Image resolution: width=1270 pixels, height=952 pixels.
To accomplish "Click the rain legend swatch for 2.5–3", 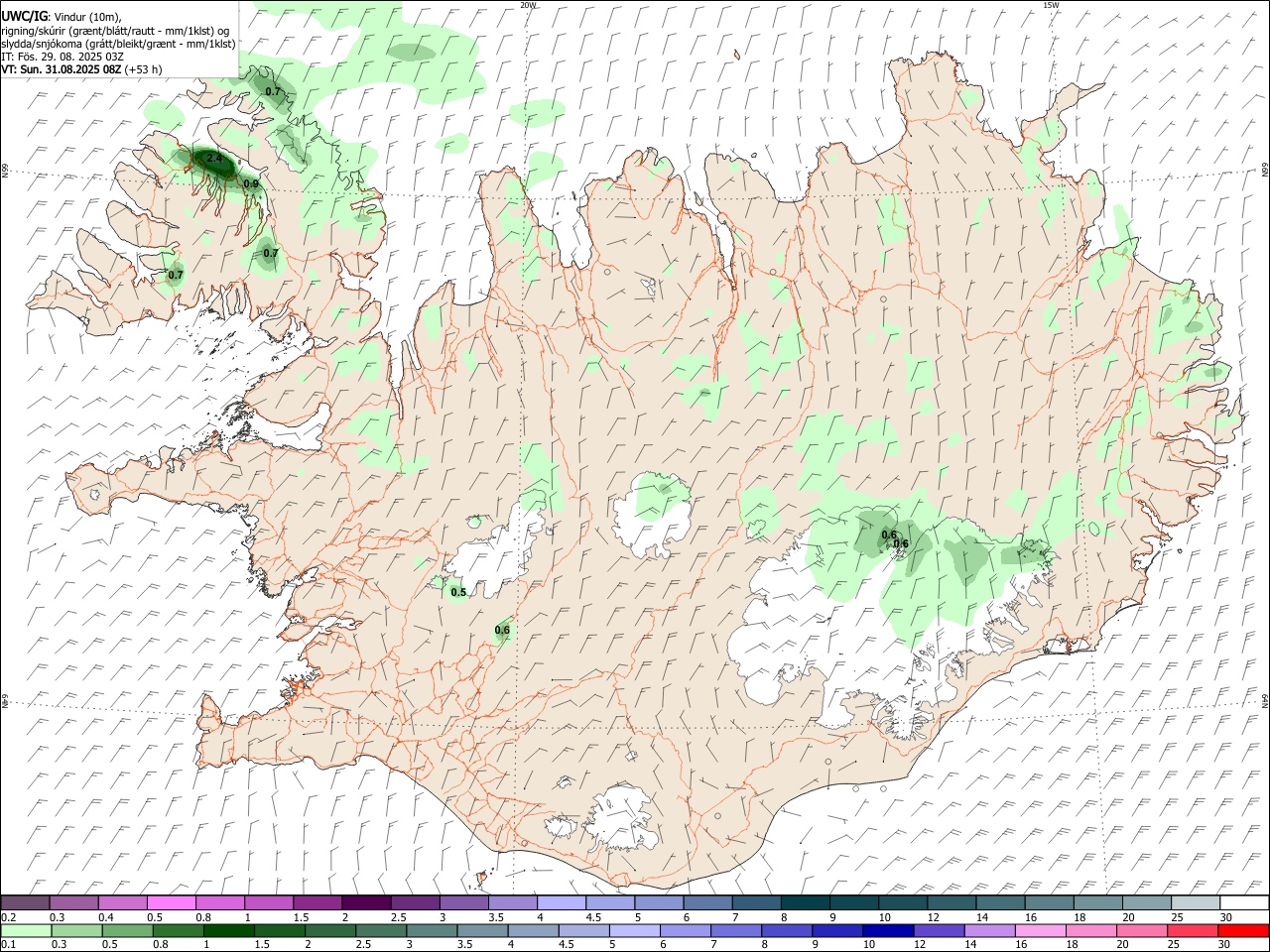I will pyautogui.click(x=380, y=930).
